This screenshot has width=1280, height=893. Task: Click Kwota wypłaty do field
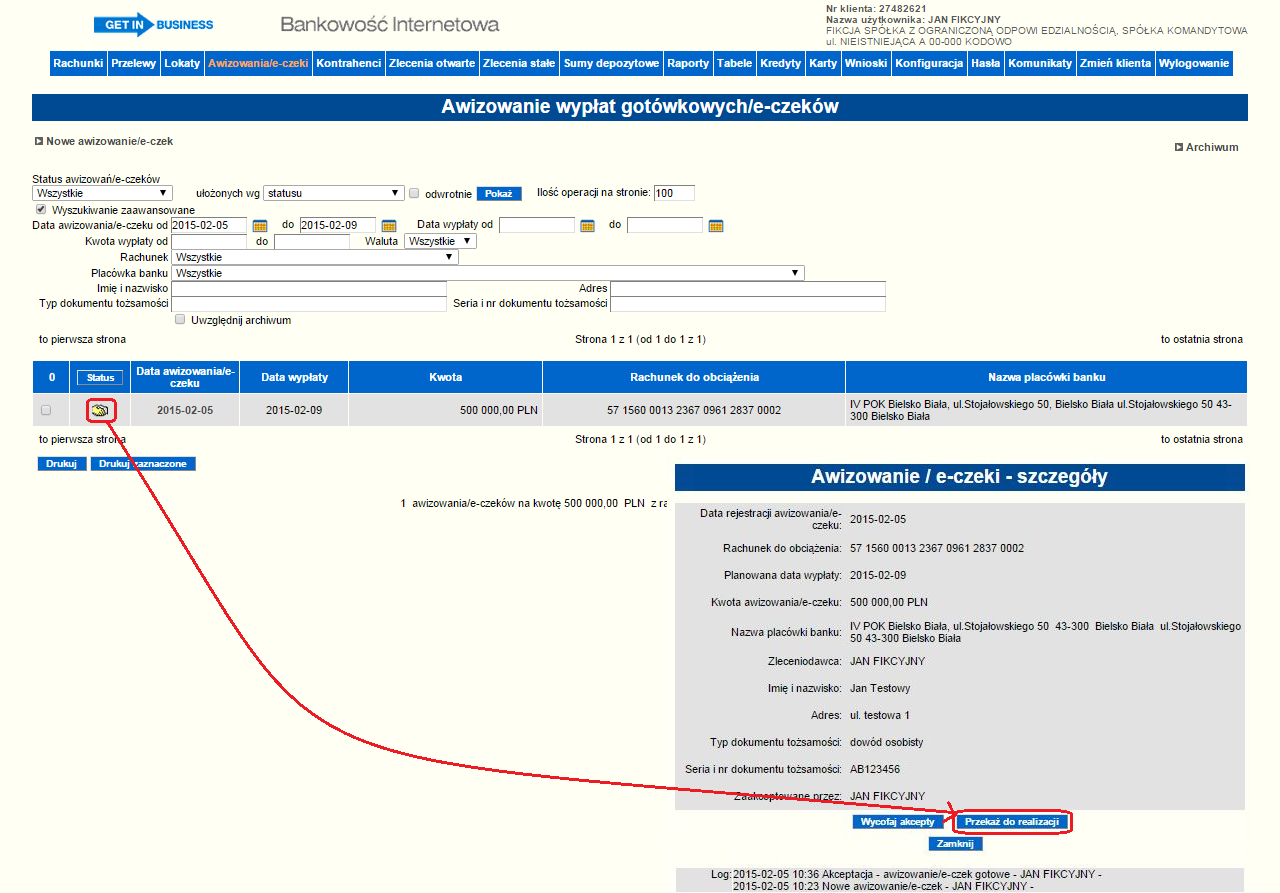coord(312,241)
